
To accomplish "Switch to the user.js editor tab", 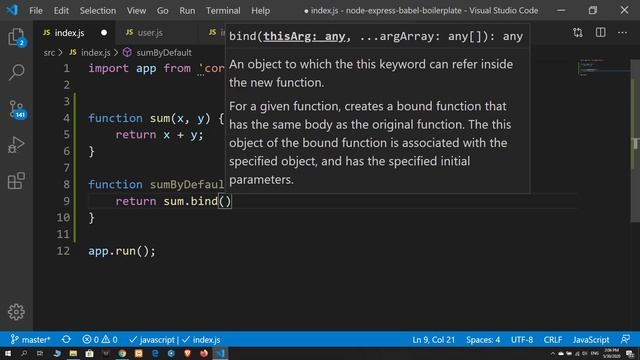I will click(x=150, y=33).
